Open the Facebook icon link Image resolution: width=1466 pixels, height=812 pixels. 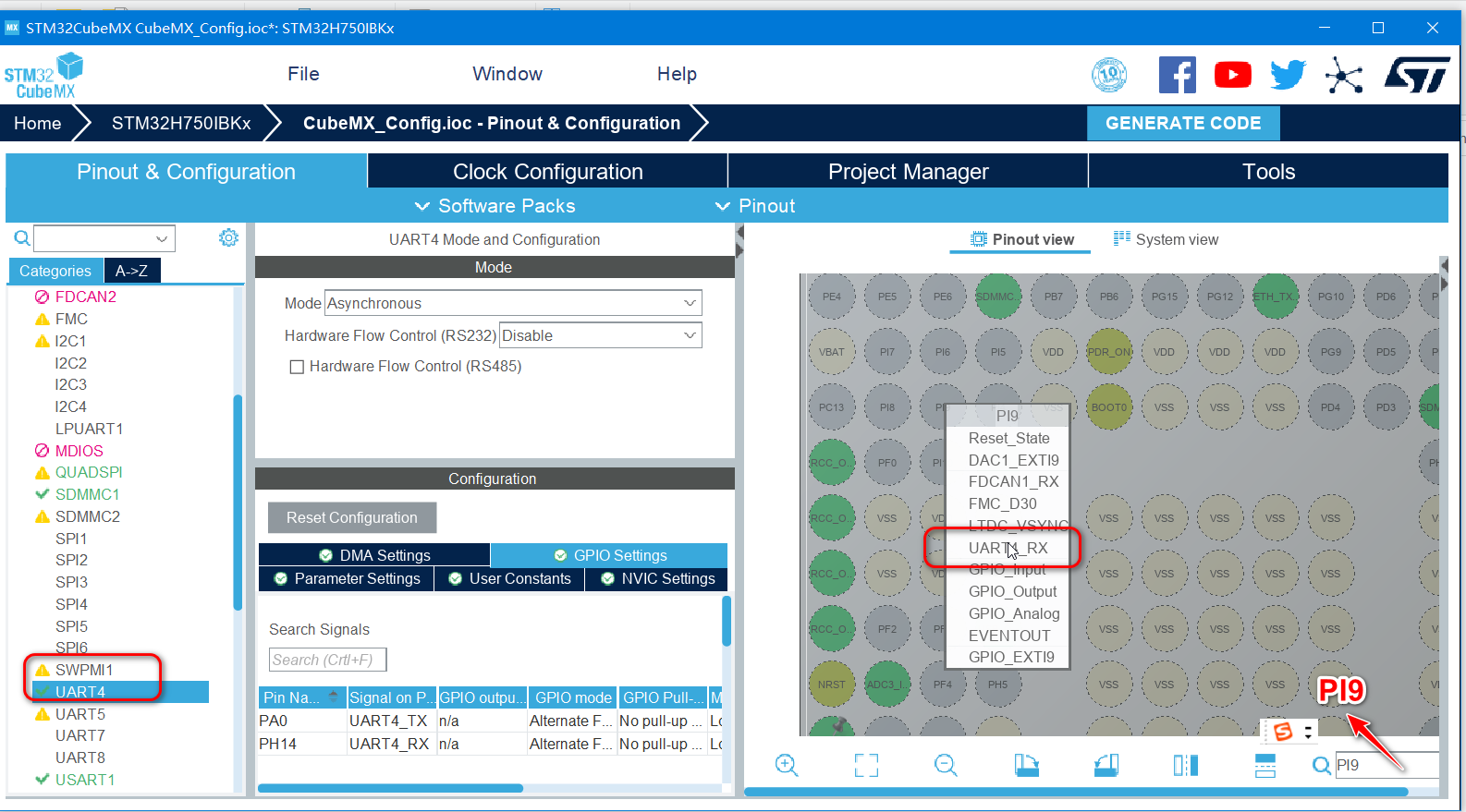1177,75
